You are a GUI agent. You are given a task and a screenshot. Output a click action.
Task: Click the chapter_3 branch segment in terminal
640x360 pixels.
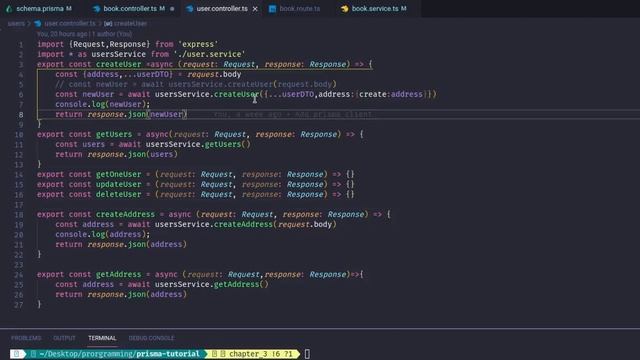pyautogui.click(x=252, y=354)
